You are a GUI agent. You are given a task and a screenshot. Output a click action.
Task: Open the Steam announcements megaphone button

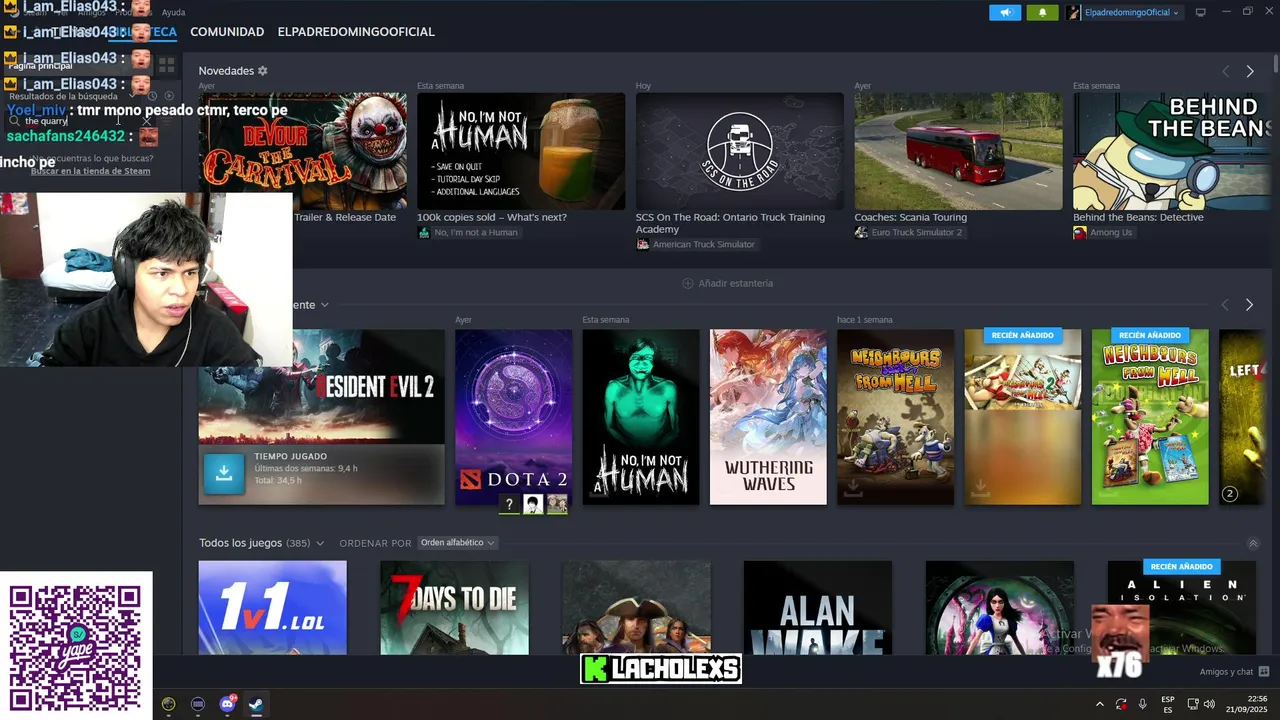point(1005,12)
